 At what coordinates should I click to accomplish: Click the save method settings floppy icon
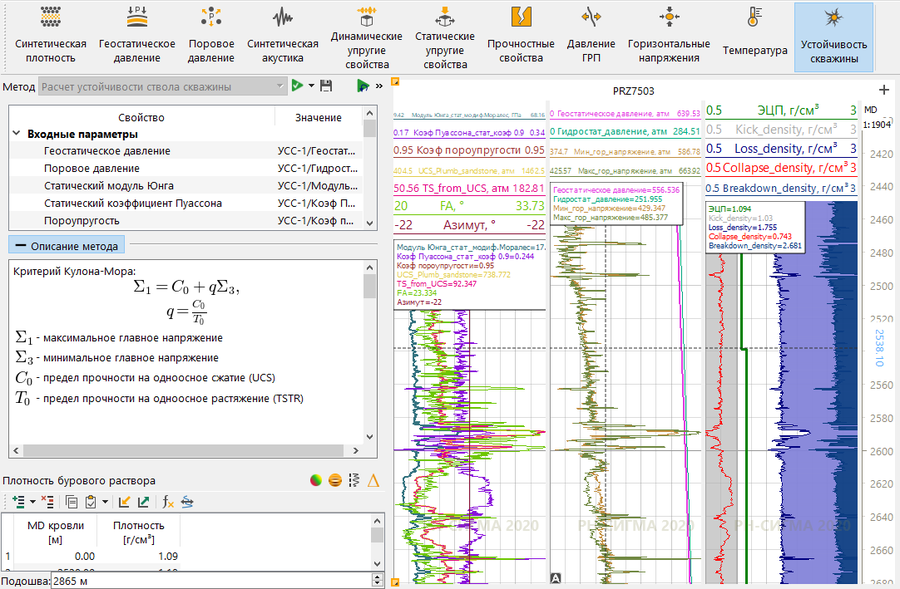[326, 87]
